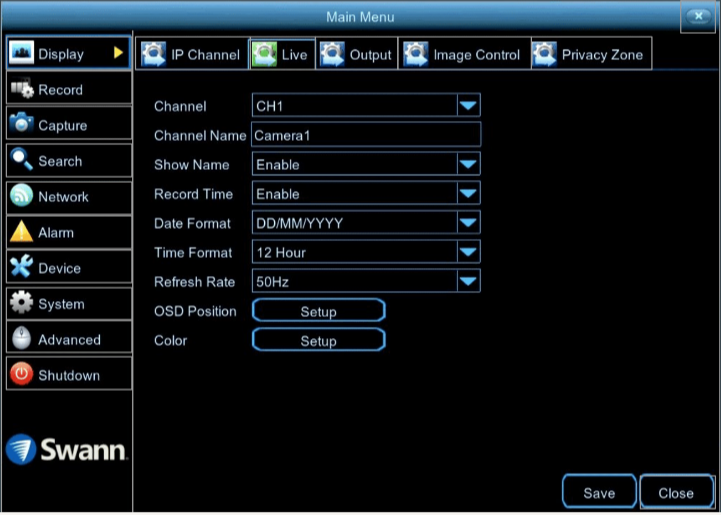Switch to the Privacy Zone tab
Viewport: 721px width, 515px height.
pyautogui.click(x=591, y=55)
